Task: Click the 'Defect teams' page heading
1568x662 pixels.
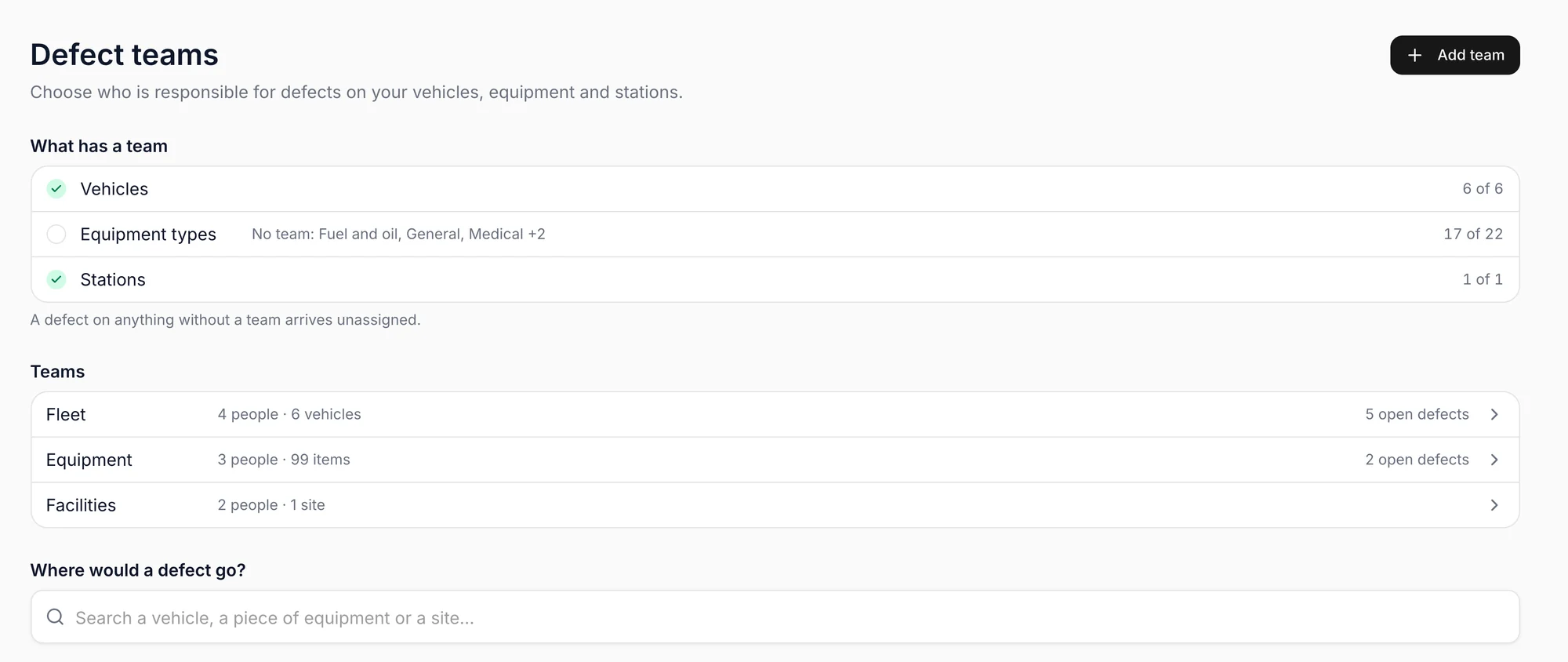Action: (125, 55)
